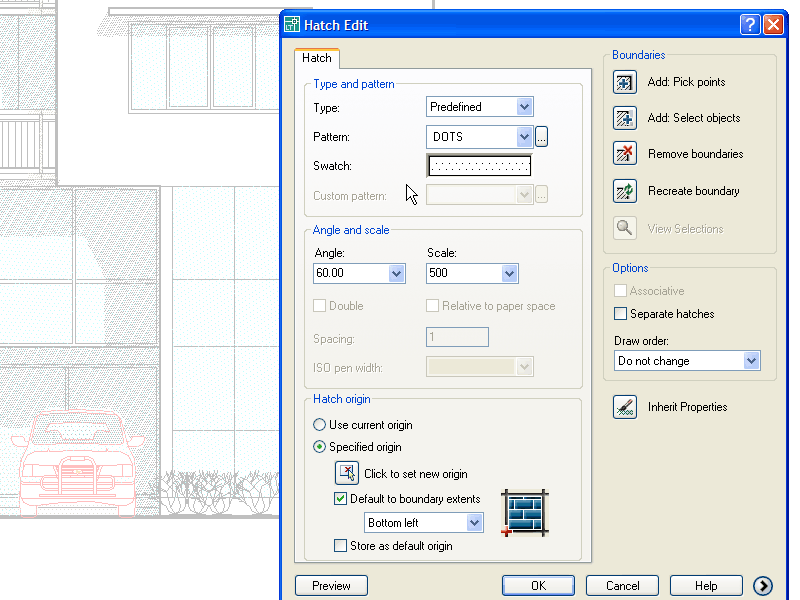Click the Recreate boundary icon
This screenshot has height=600, width=800.
(x=624, y=190)
